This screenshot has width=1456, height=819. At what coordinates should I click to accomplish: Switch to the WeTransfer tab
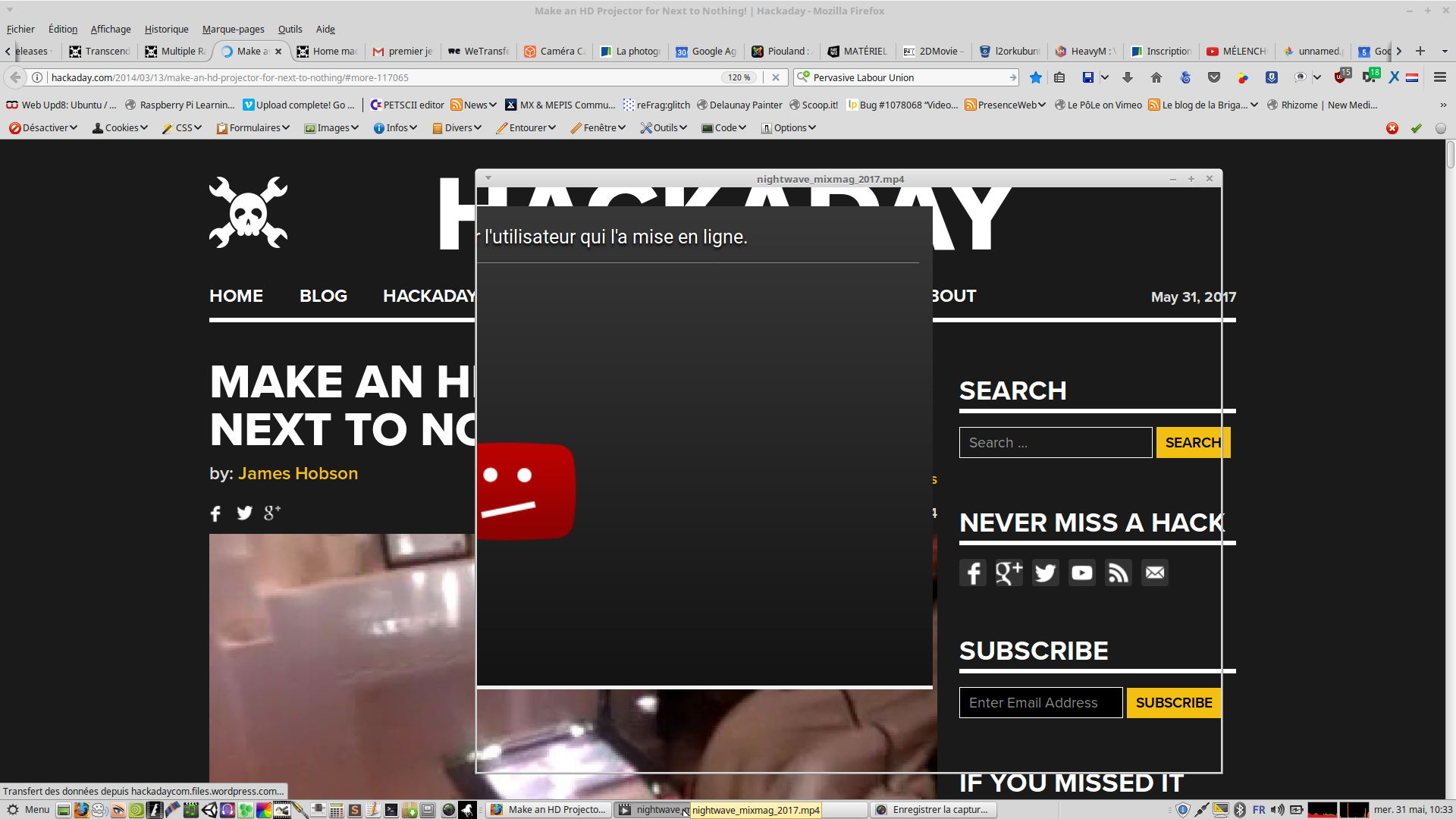pos(479,51)
